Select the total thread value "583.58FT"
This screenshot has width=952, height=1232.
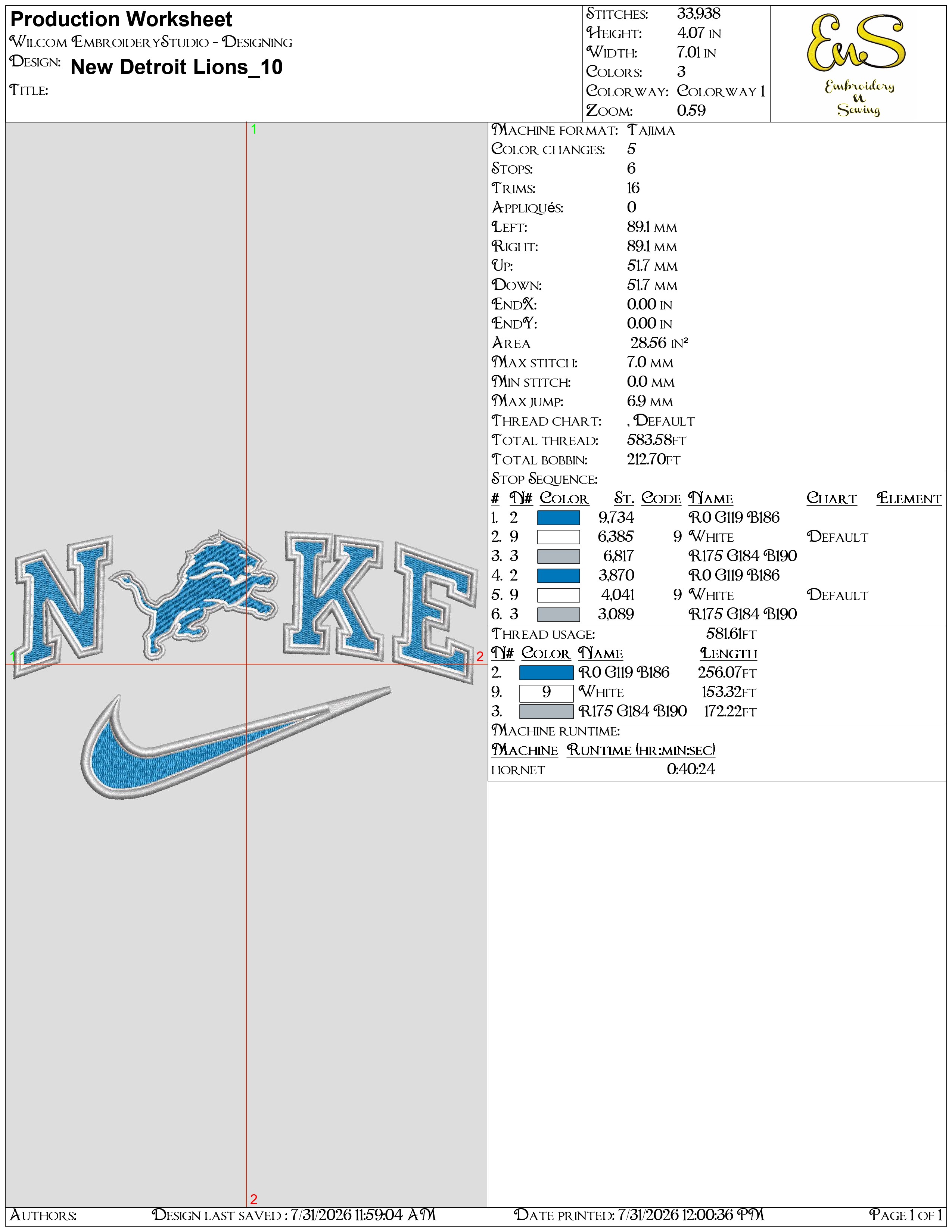point(656,440)
